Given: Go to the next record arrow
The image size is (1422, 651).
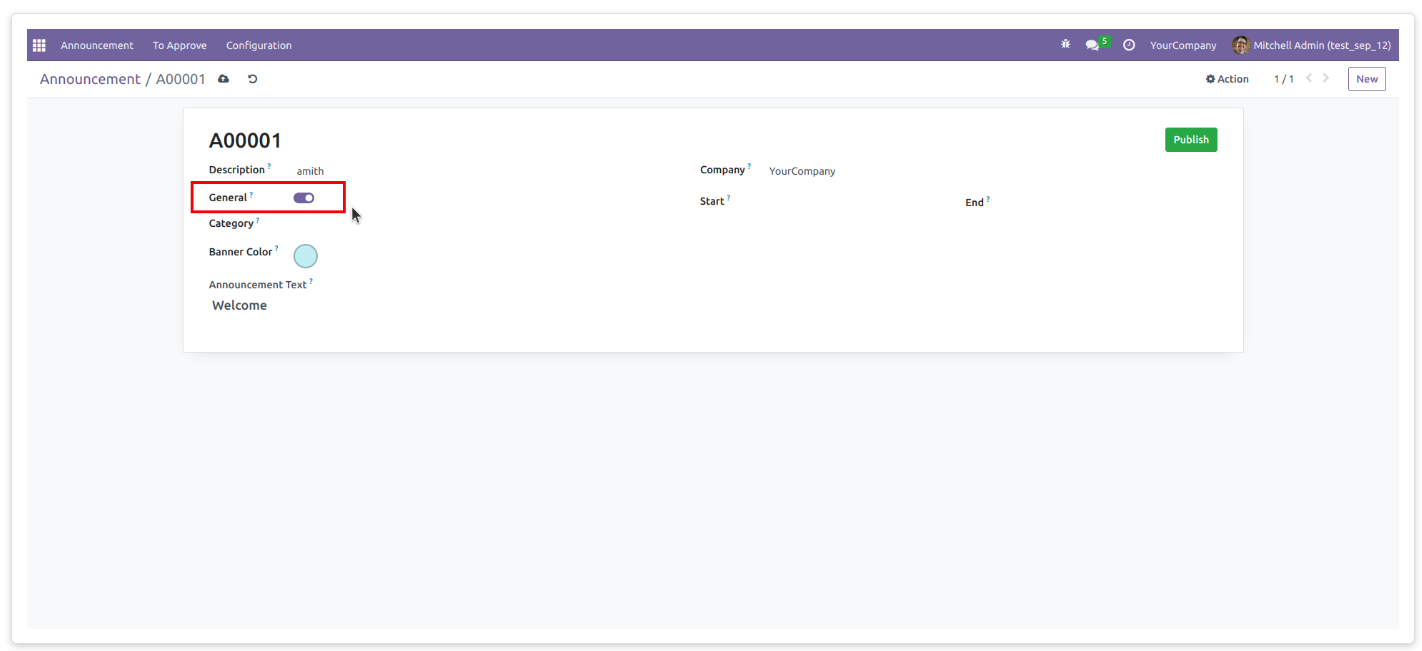Looking at the screenshot, I should 1326,78.
